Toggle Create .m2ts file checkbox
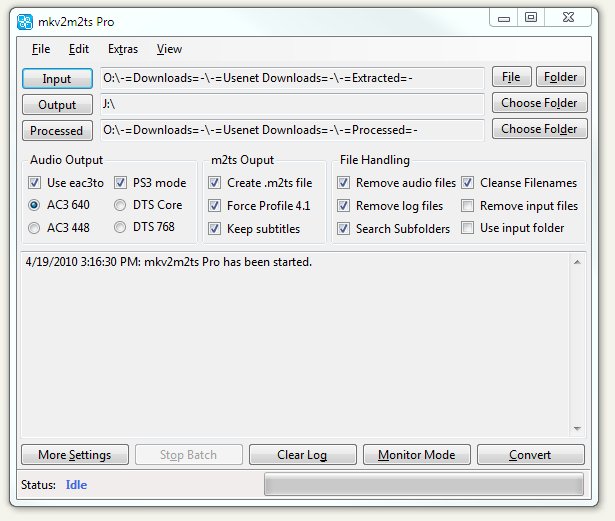This screenshot has width=615, height=521. (x=215, y=183)
